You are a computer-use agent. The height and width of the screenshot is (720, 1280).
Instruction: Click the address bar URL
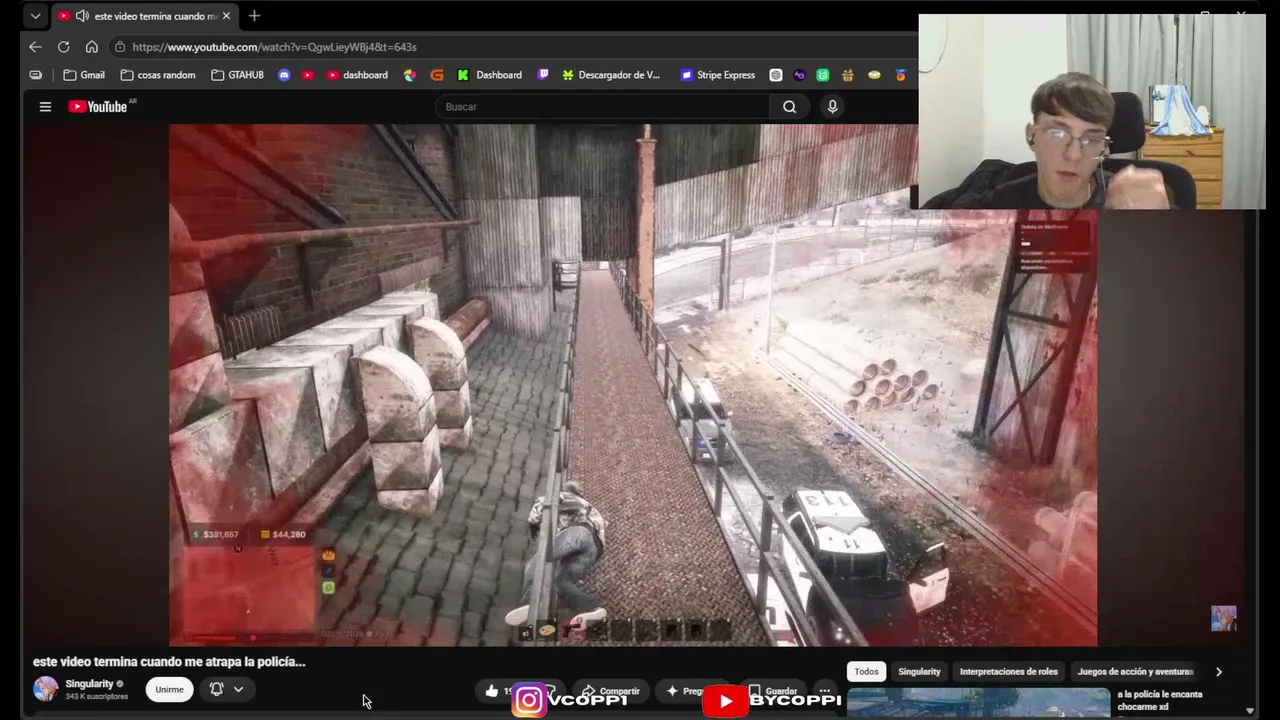[x=274, y=47]
